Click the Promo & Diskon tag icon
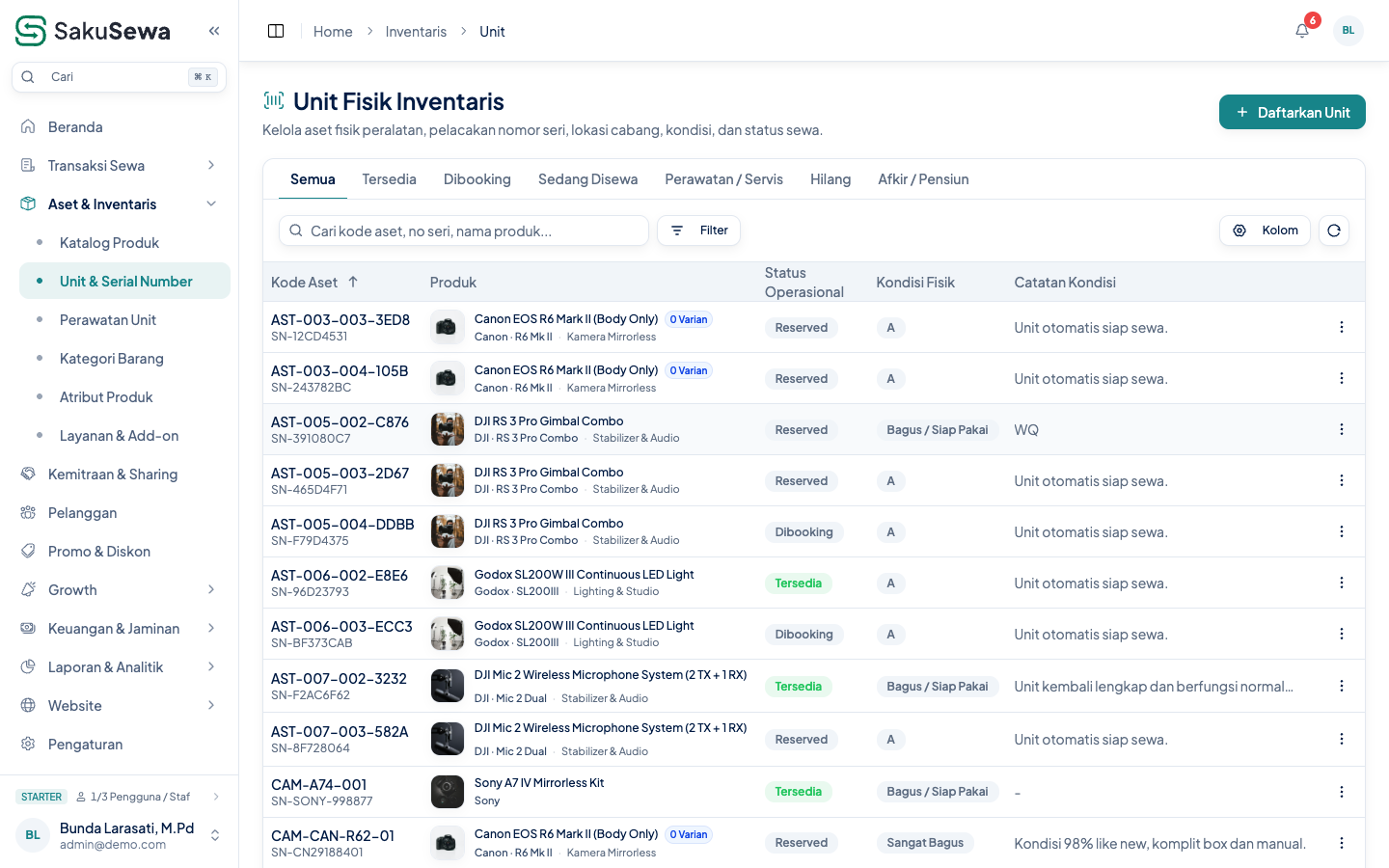Viewport: 1389px width, 868px height. pyautogui.click(x=28, y=551)
